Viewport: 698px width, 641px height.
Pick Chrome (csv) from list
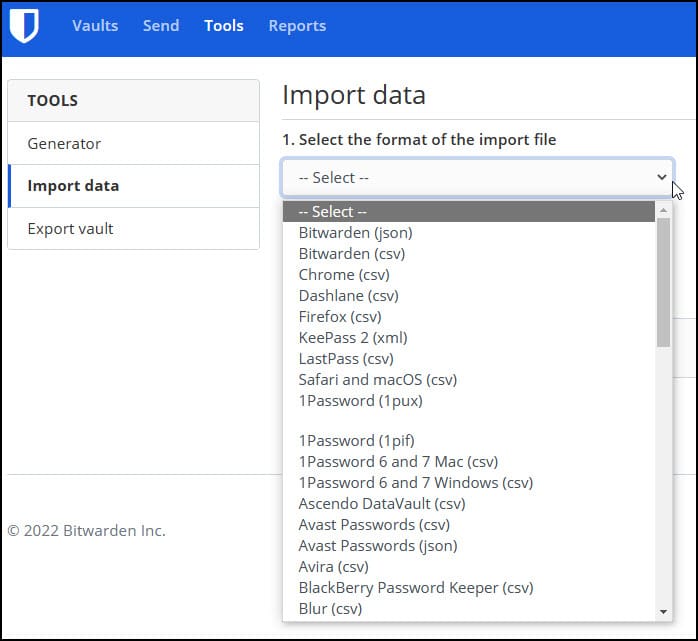(x=469, y=275)
